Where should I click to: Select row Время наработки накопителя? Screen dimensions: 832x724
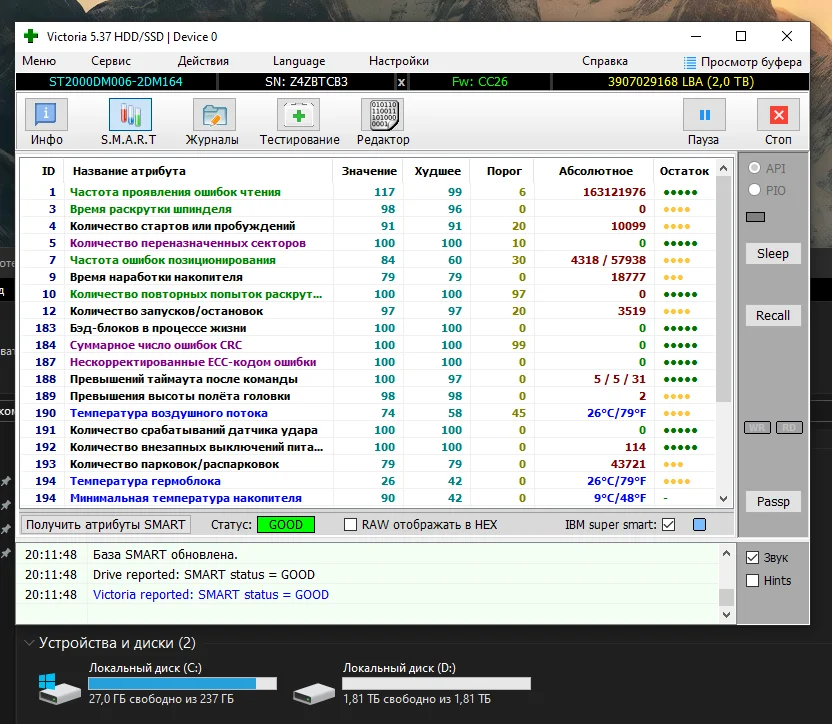point(369,277)
